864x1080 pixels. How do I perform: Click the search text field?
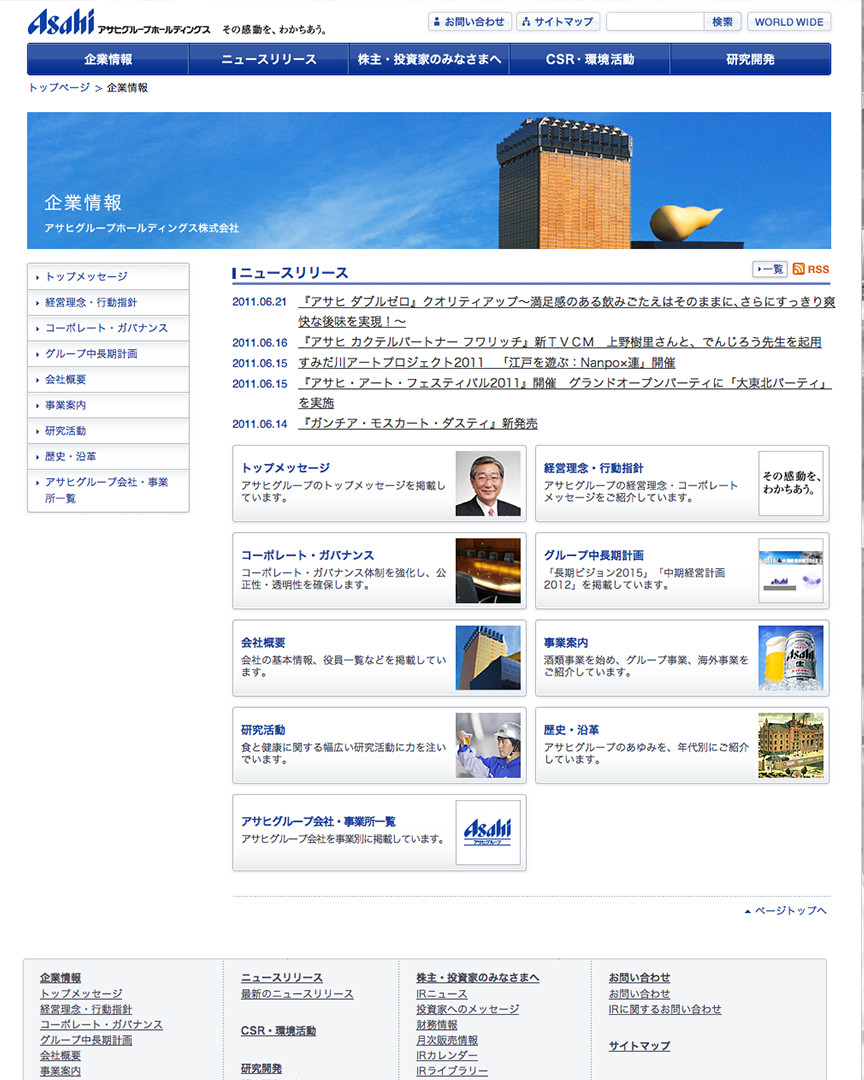(x=655, y=21)
